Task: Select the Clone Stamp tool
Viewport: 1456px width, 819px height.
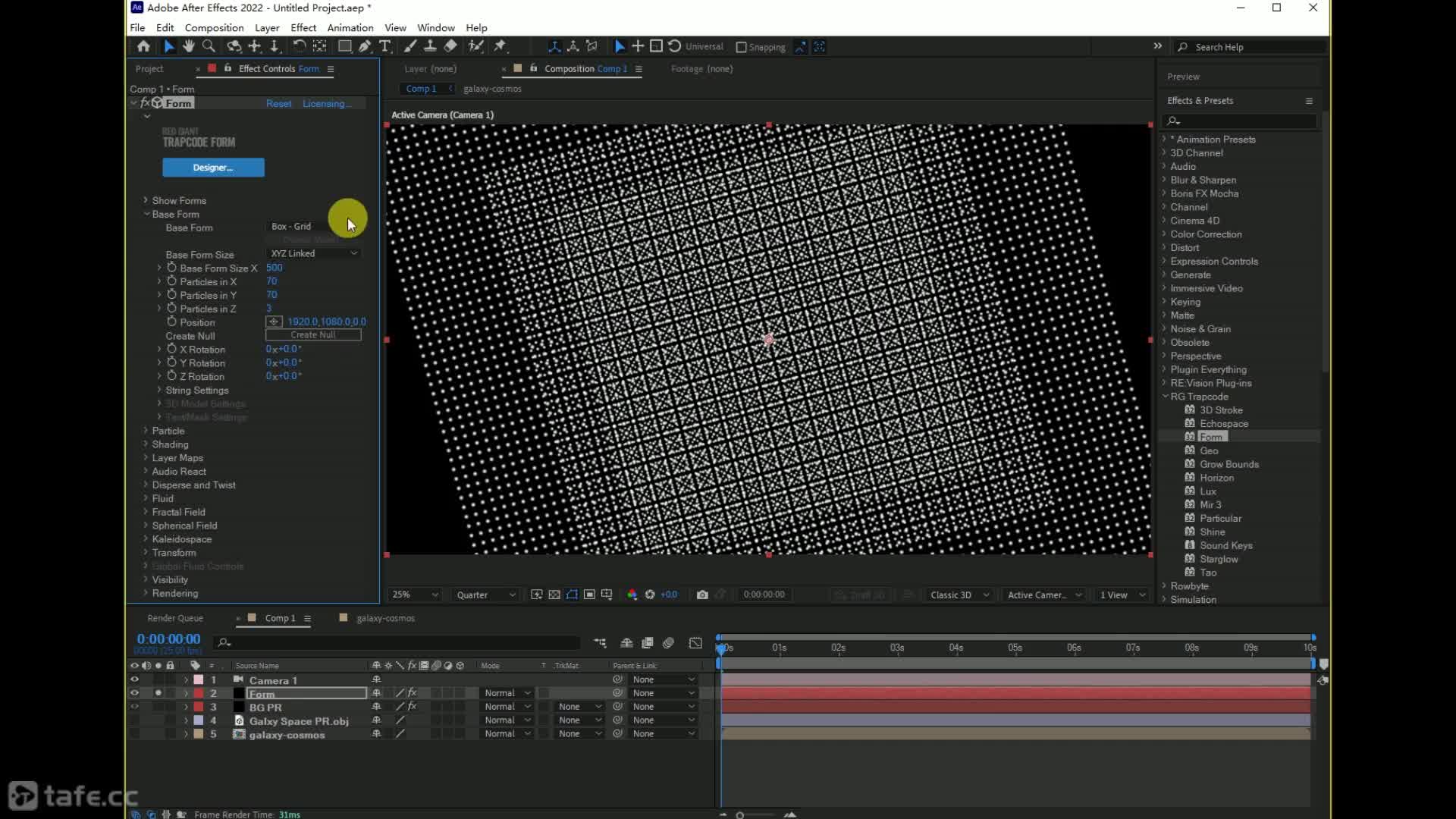Action: pos(430,46)
